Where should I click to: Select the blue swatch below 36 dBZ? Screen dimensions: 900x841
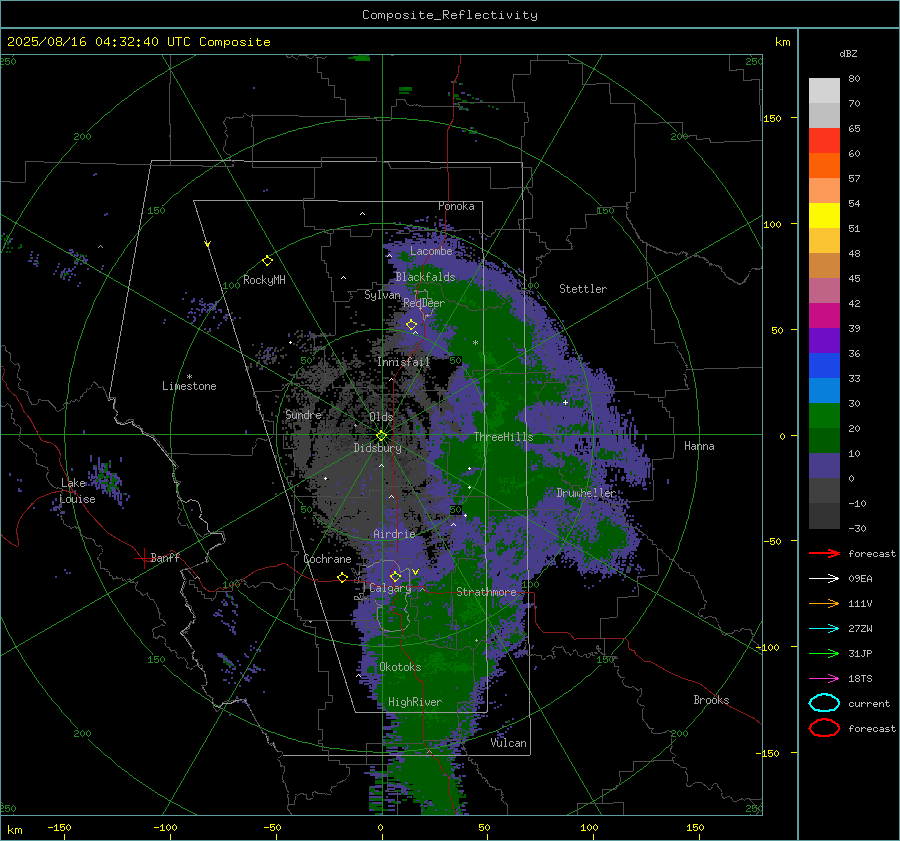824,365
